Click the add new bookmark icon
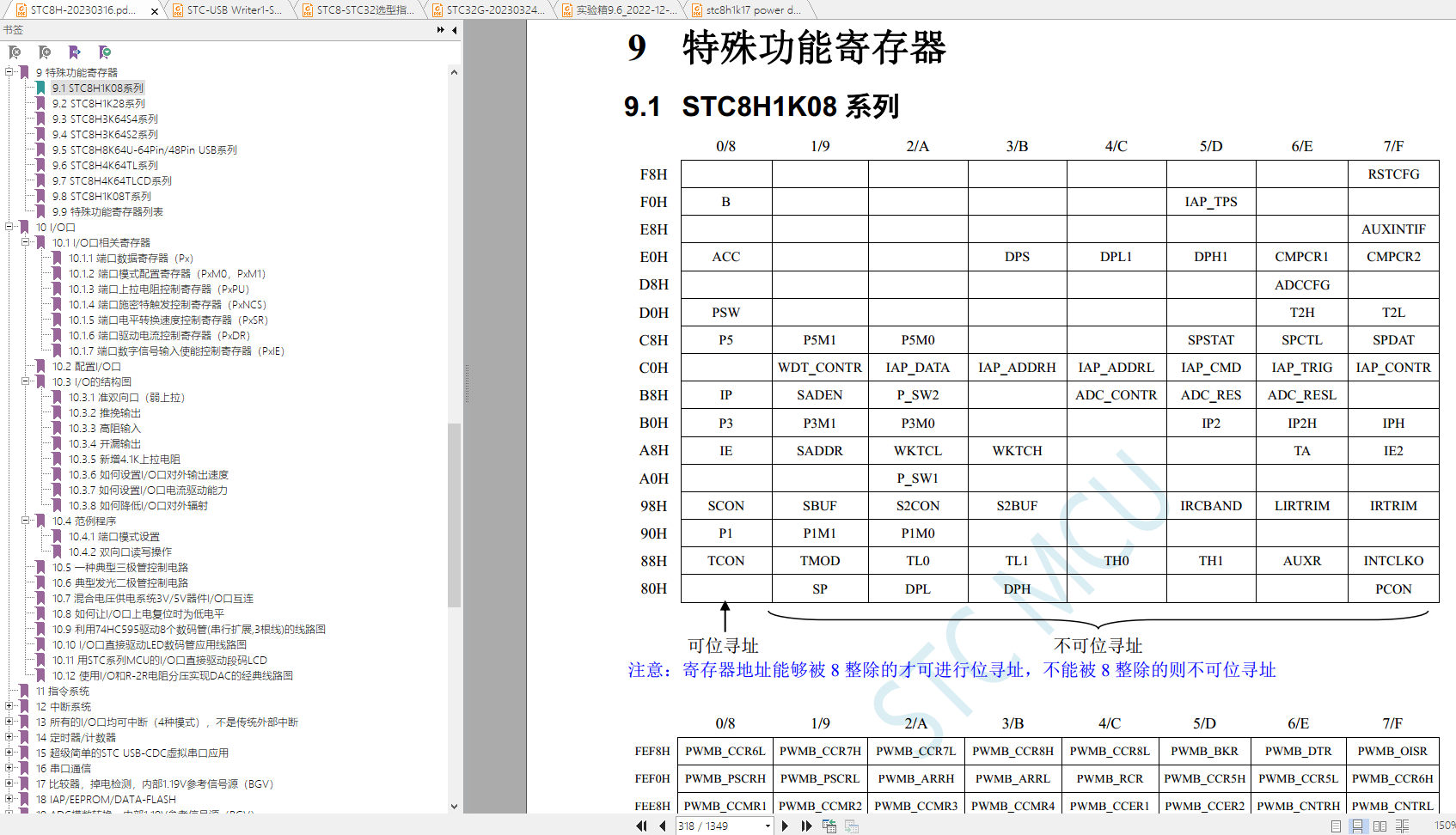 (x=45, y=52)
